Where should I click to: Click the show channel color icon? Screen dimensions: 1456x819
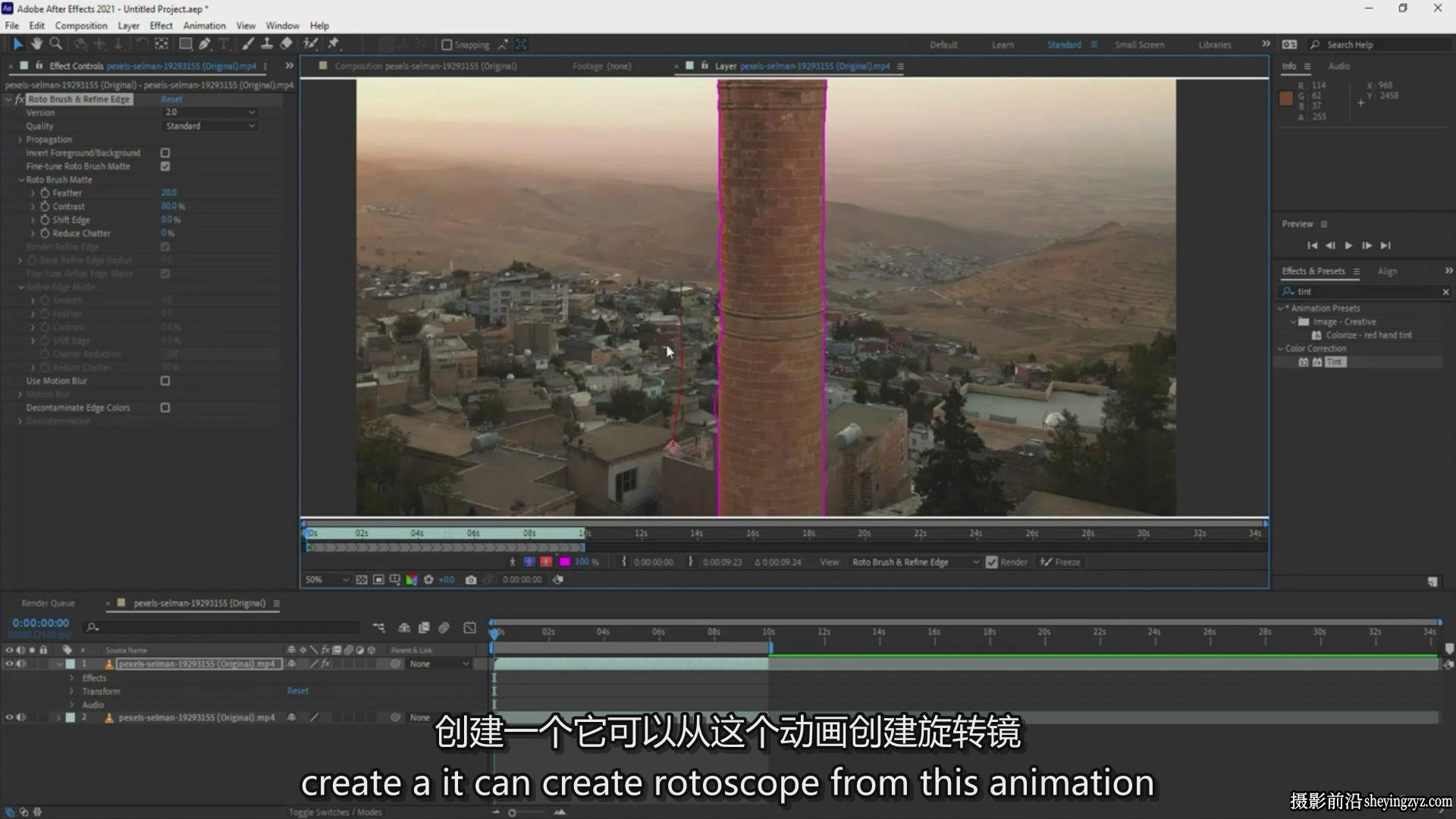coord(412,579)
